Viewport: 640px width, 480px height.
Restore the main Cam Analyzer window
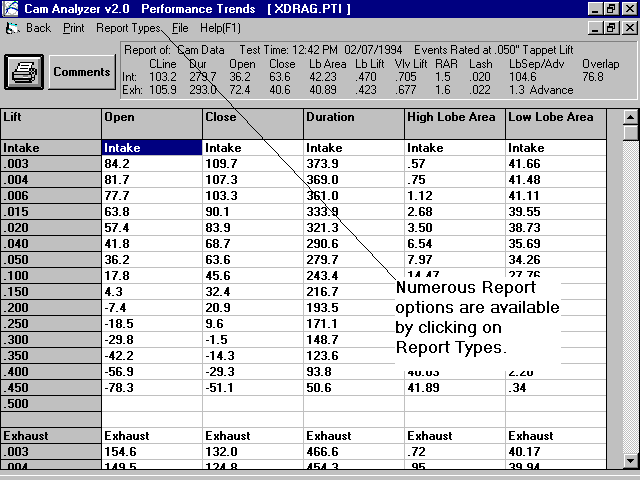pos(611,9)
